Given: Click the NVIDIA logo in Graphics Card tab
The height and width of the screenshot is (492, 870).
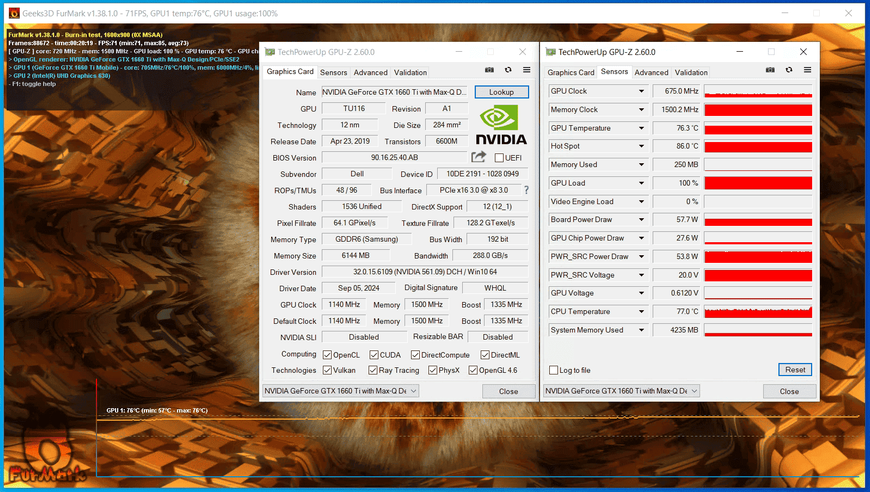Looking at the screenshot, I should 501,125.
